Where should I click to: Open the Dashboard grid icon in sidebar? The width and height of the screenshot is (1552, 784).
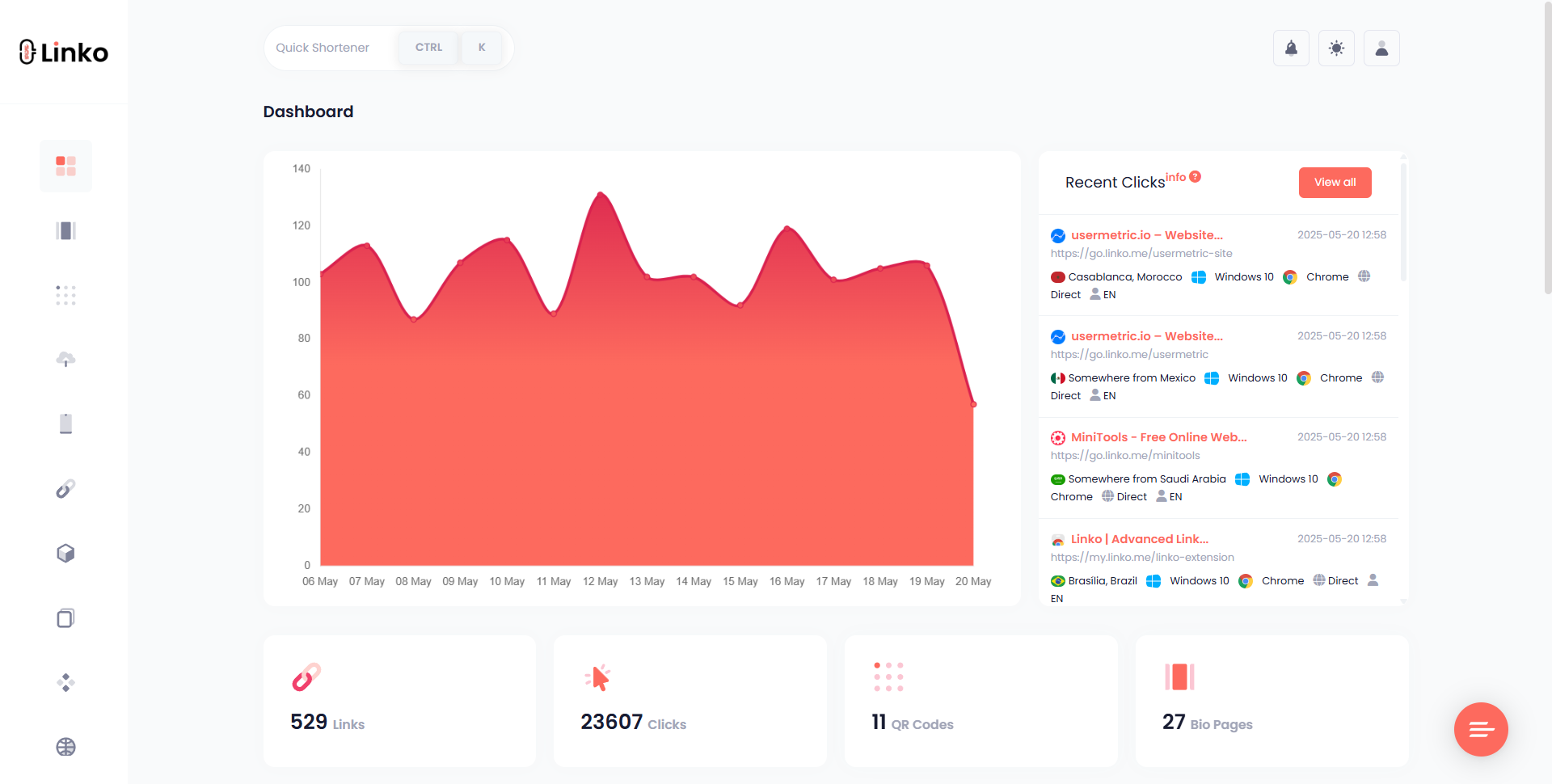(x=65, y=166)
